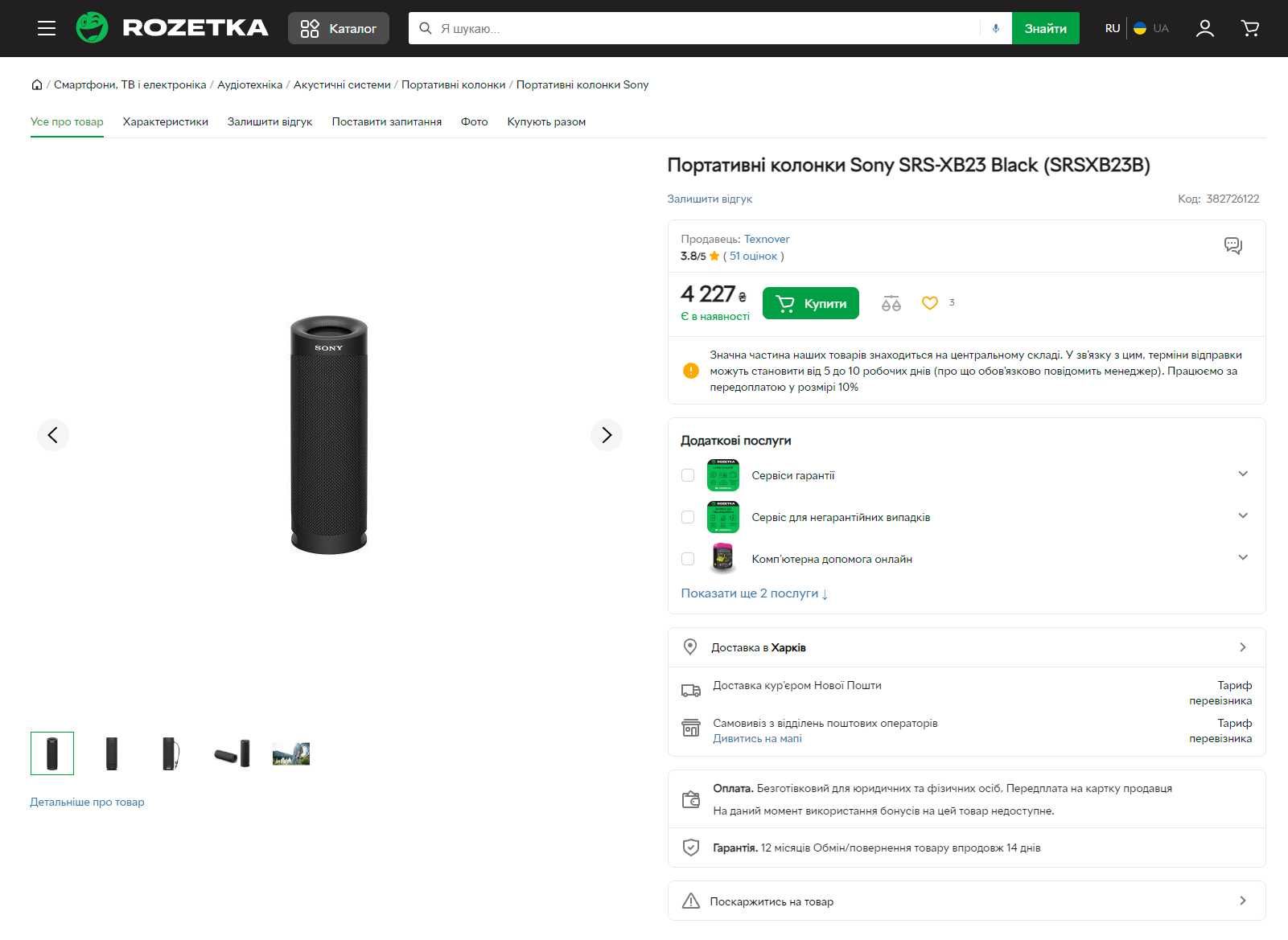Show next product photo arrow
The height and width of the screenshot is (940, 1288).
(x=607, y=435)
